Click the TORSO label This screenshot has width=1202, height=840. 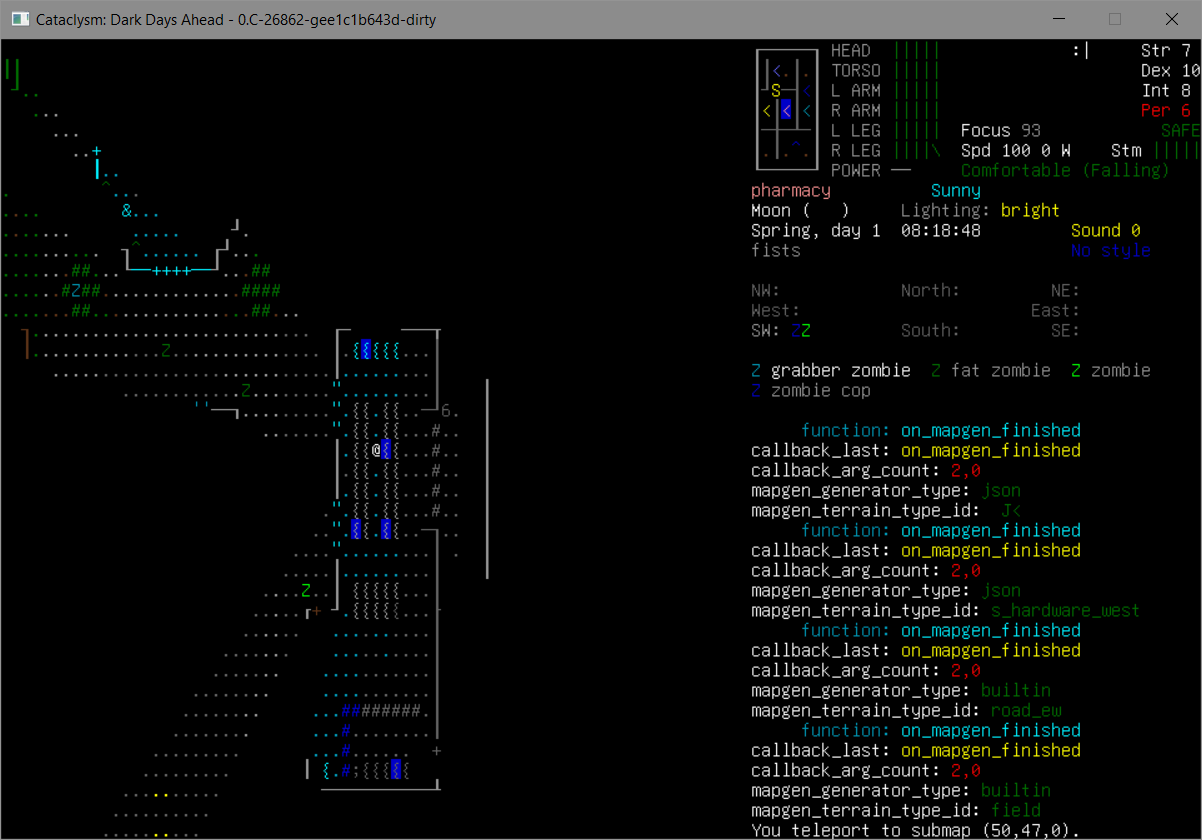pyautogui.click(x=856, y=70)
